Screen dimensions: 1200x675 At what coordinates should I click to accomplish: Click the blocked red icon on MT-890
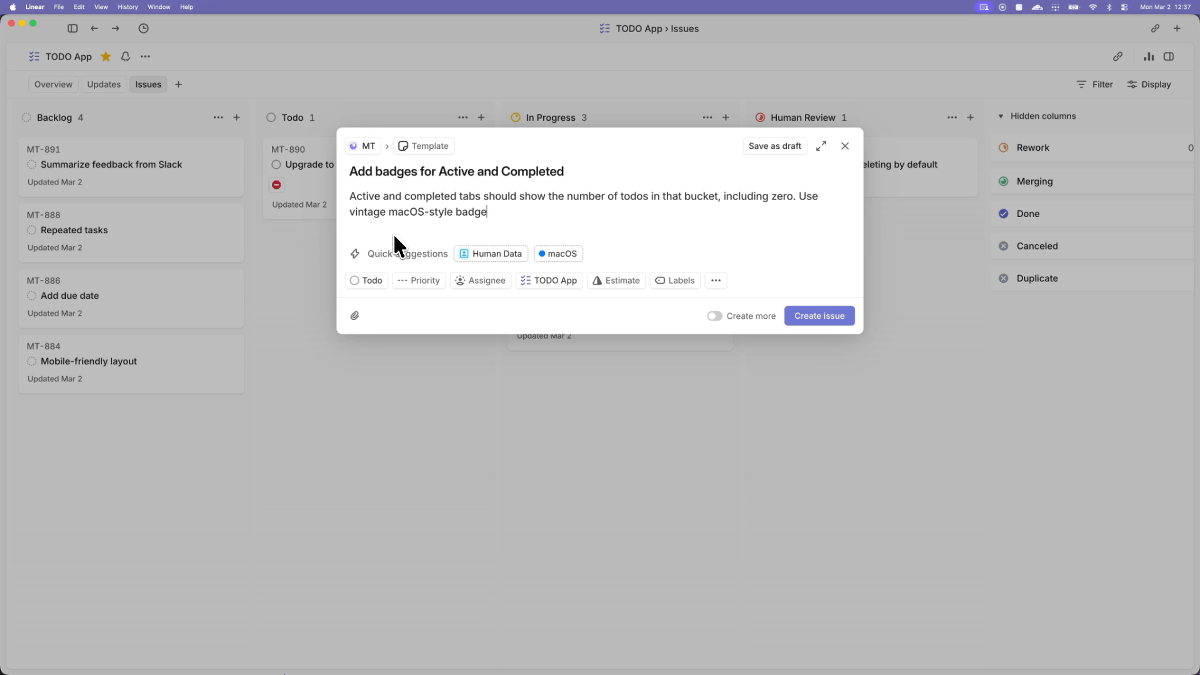[277, 185]
